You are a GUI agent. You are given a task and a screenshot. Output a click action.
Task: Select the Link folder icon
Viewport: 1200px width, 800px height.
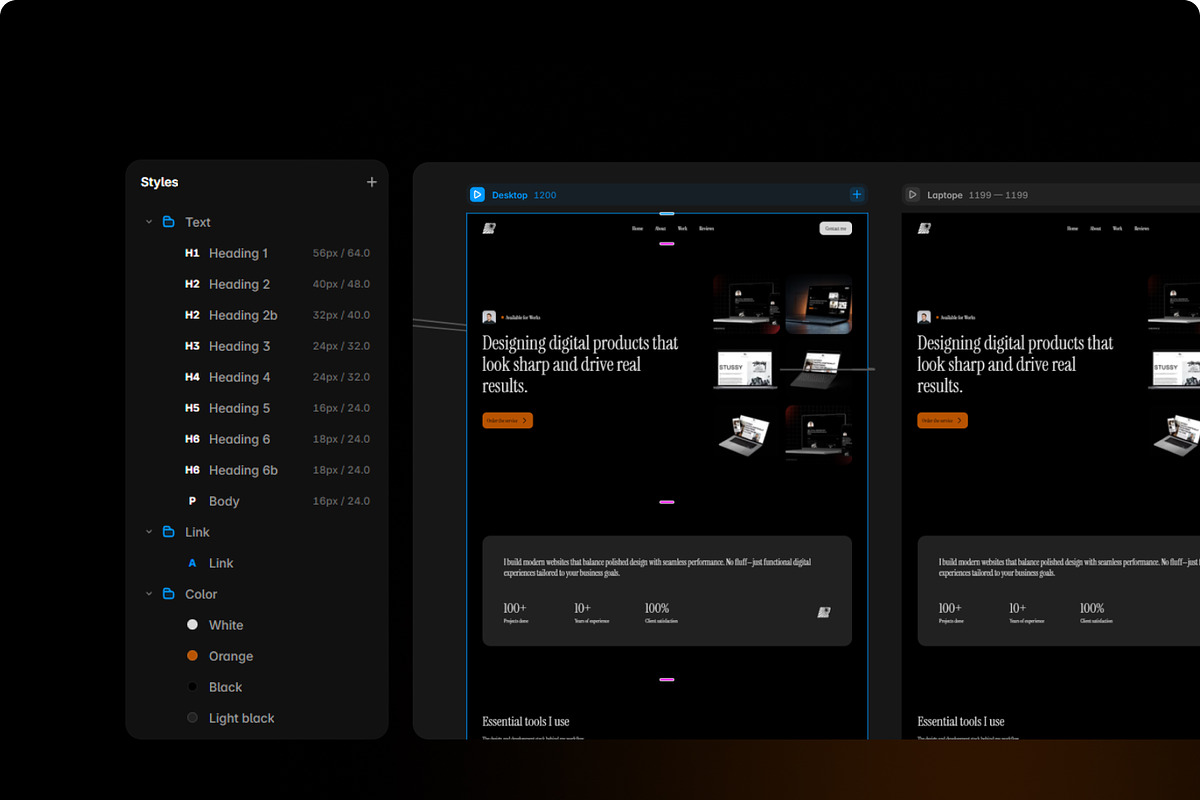click(169, 532)
